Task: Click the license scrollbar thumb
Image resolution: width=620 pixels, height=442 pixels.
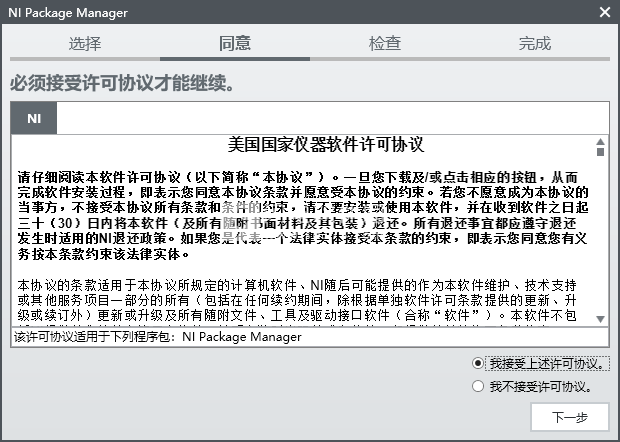Action: coord(601,152)
